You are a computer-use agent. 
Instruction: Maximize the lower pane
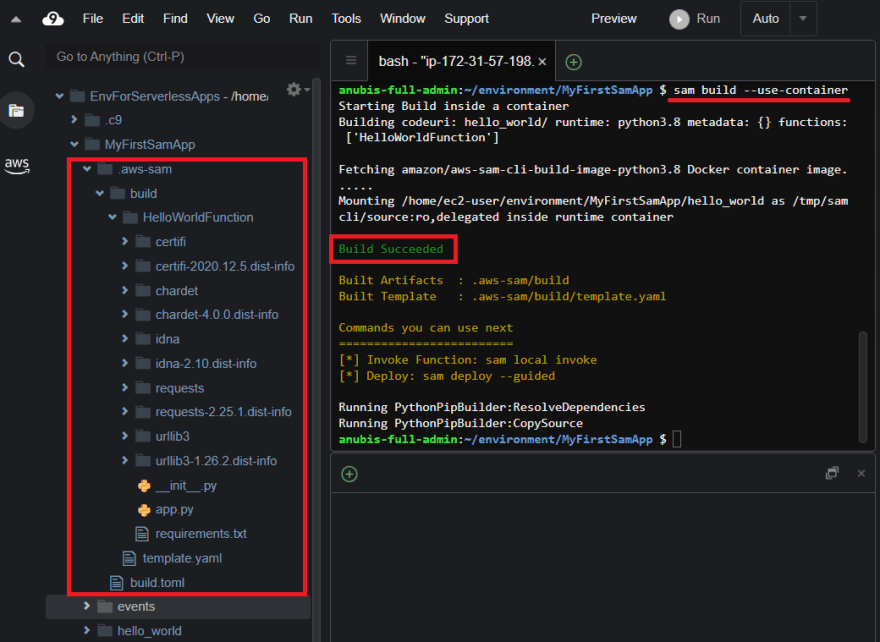pos(832,473)
